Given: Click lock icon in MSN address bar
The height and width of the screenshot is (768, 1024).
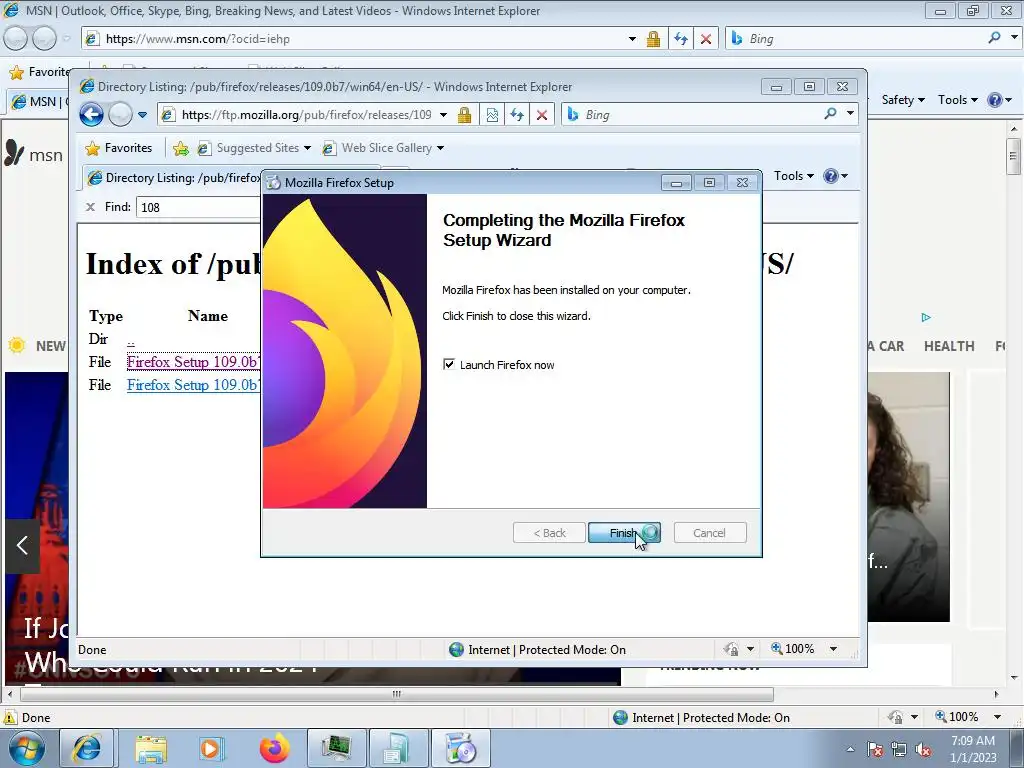Looking at the screenshot, I should [x=653, y=39].
